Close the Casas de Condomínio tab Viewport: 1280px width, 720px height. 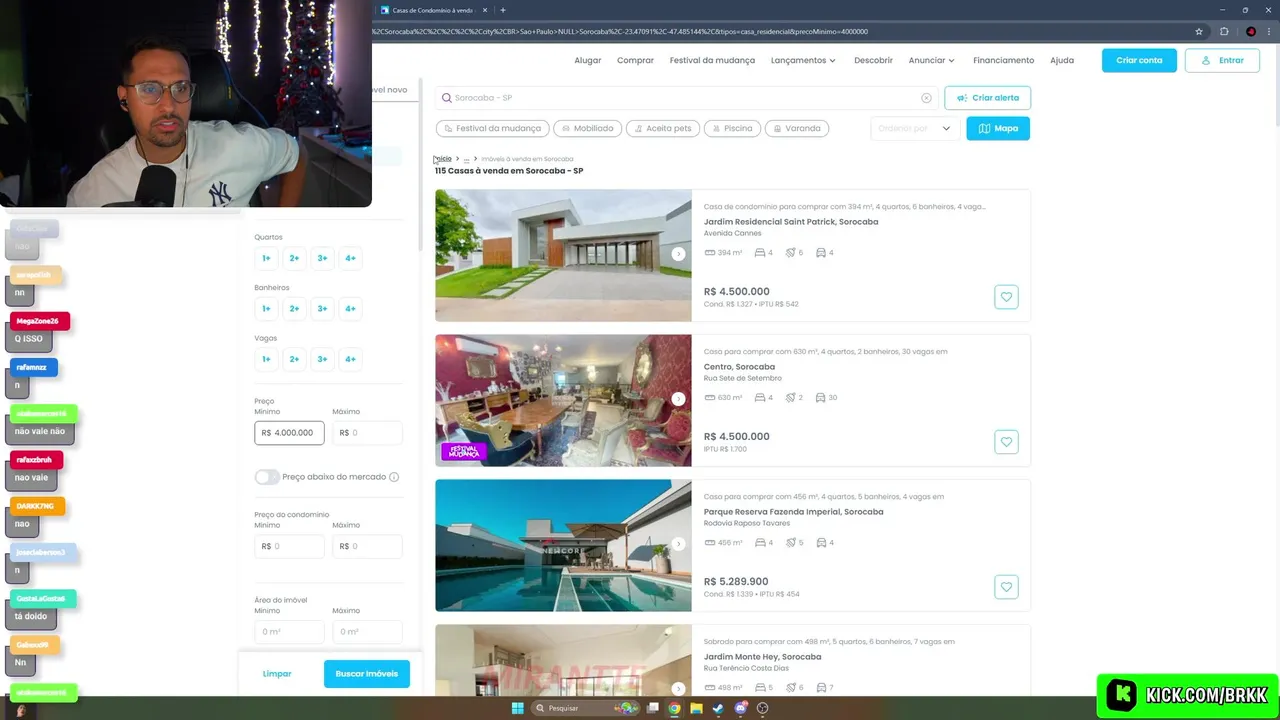point(485,10)
